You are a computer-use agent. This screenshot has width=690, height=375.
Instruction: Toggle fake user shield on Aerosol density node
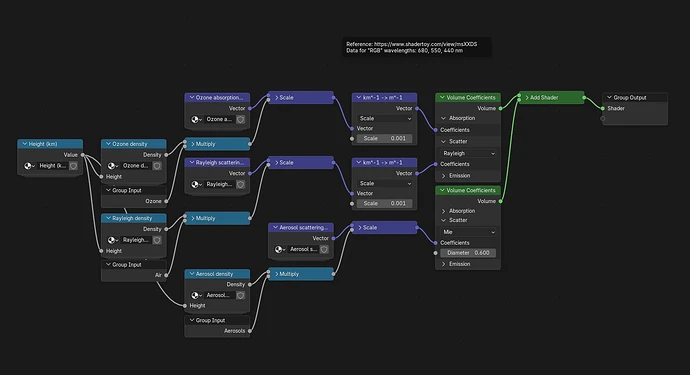click(x=241, y=295)
